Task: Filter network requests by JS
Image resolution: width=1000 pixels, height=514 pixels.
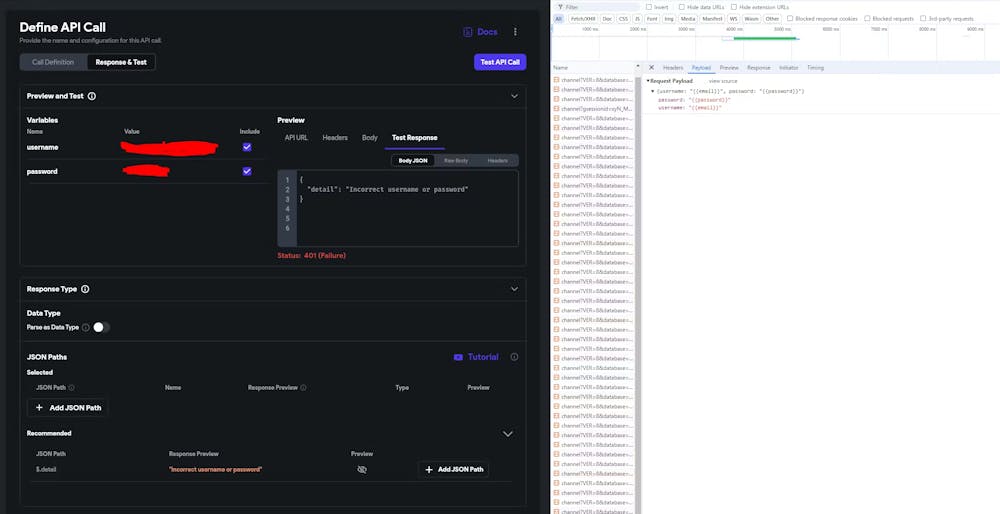Action: tap(636, 19)
